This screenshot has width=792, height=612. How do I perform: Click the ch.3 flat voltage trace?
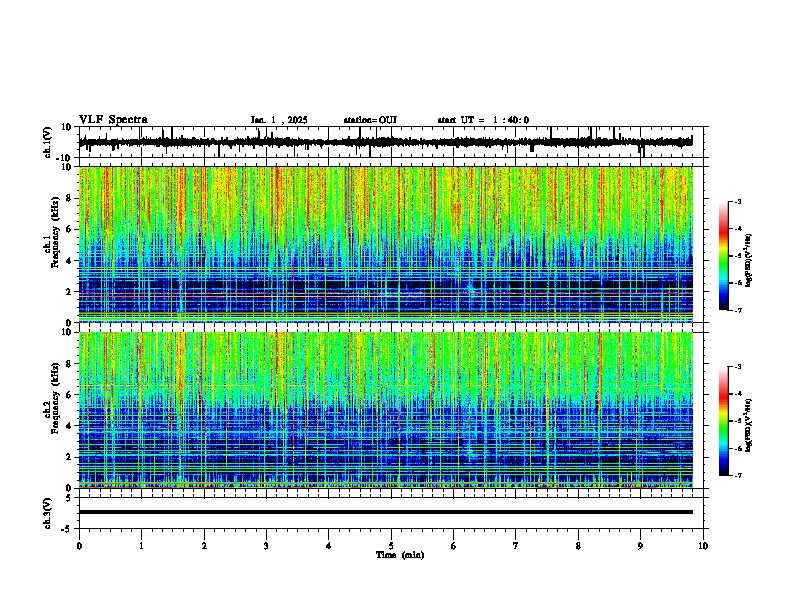[385, 512]
